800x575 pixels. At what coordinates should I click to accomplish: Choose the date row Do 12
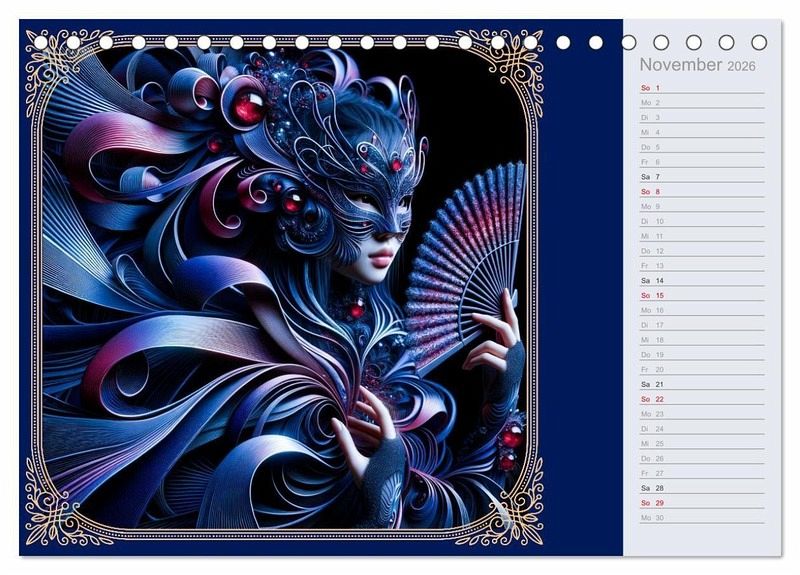pyautogui.click(x=702, y=251)
